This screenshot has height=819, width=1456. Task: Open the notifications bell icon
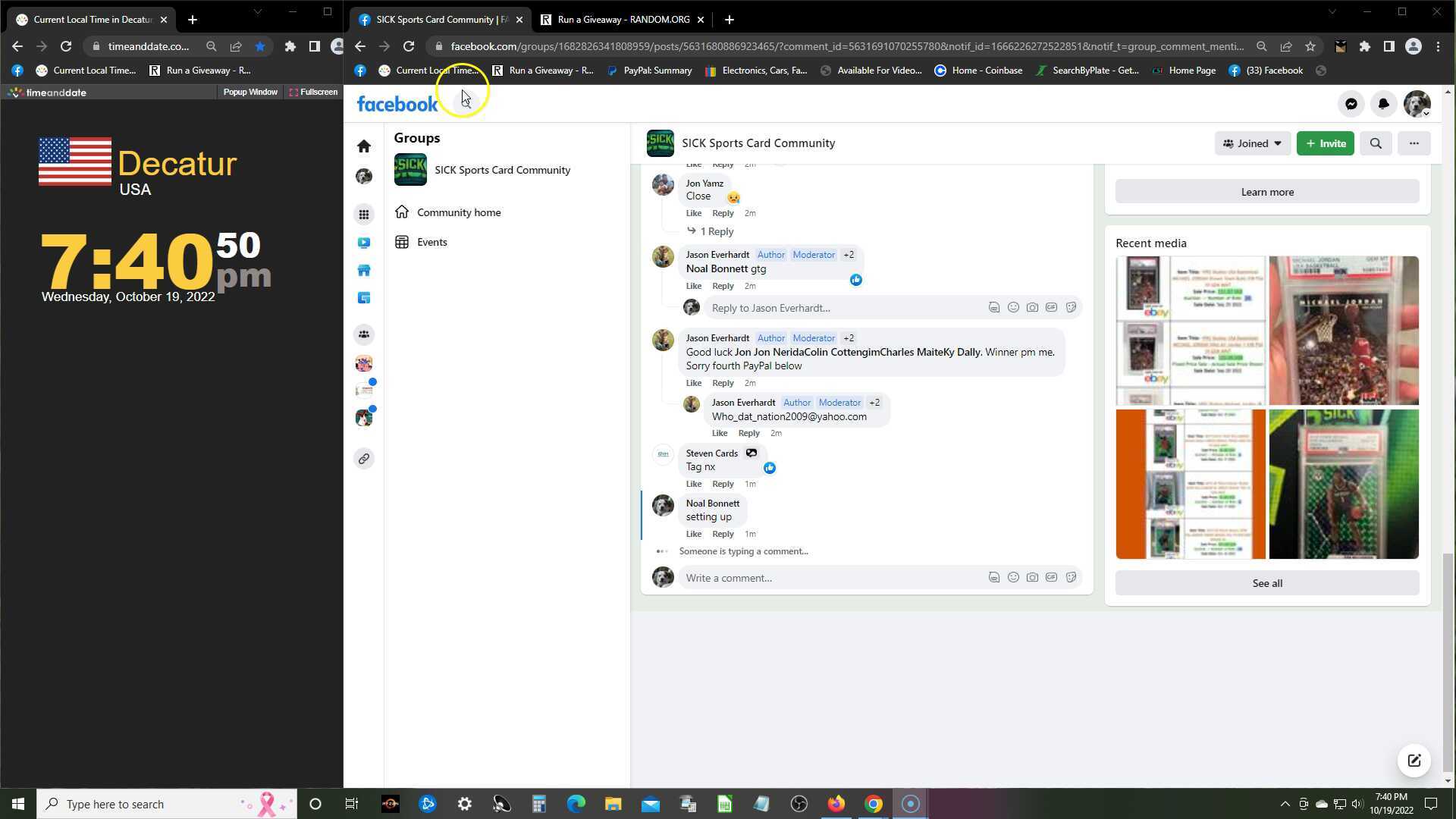click(x=1383, y=104)
